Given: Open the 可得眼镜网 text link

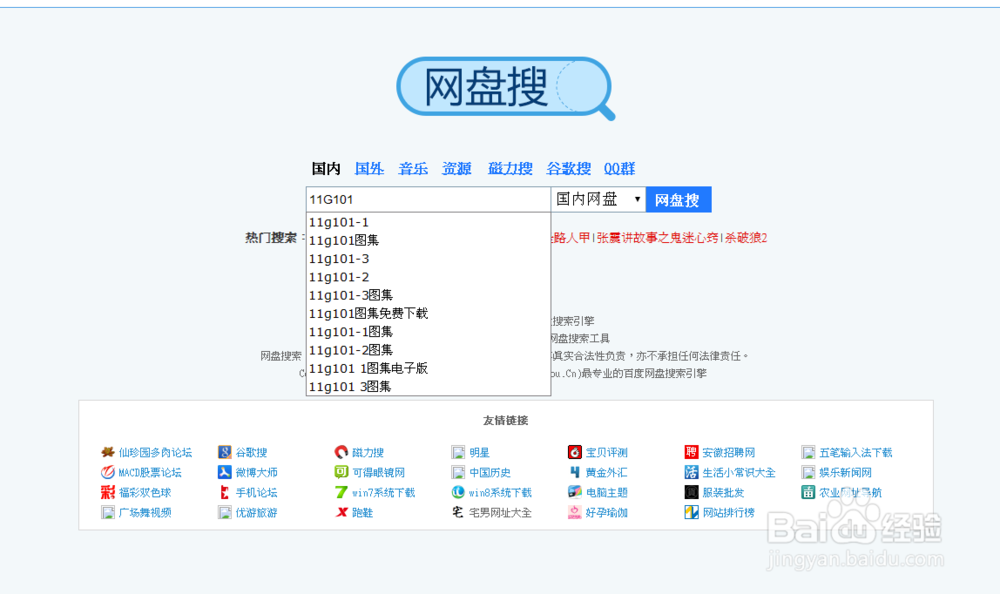Looking at the screenshot, I should click(378, 473).
